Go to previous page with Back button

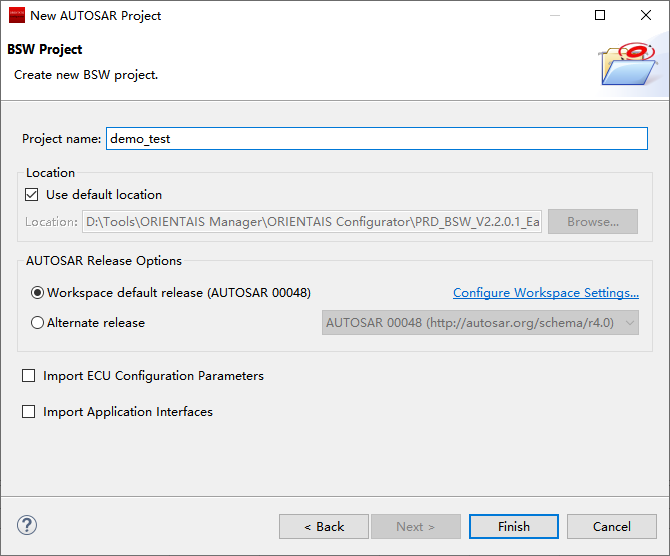click(324, 527)
